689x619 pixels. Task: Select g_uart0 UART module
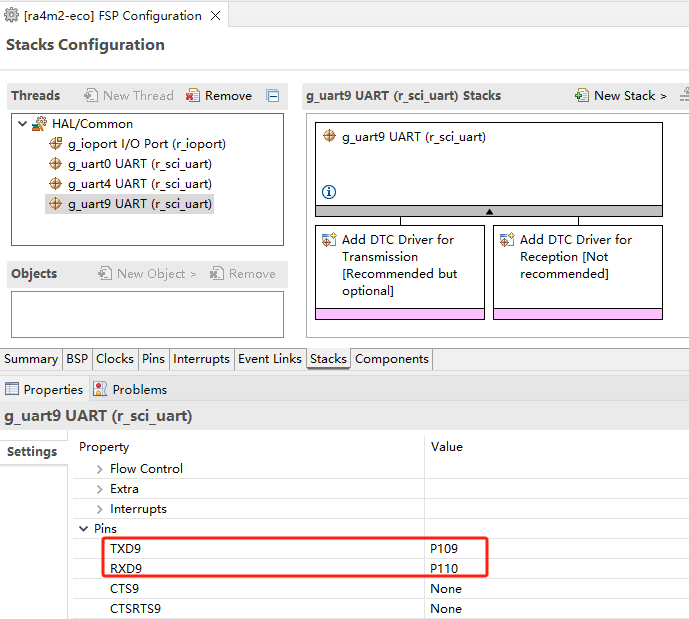pos(140,164)
